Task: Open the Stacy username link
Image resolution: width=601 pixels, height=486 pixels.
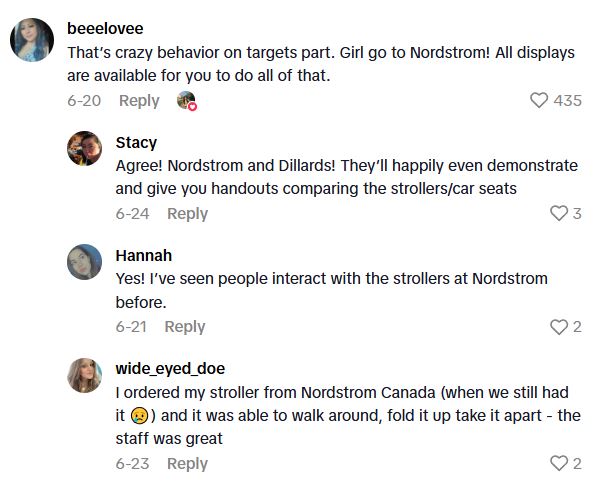Action: [x=136, y=142]
